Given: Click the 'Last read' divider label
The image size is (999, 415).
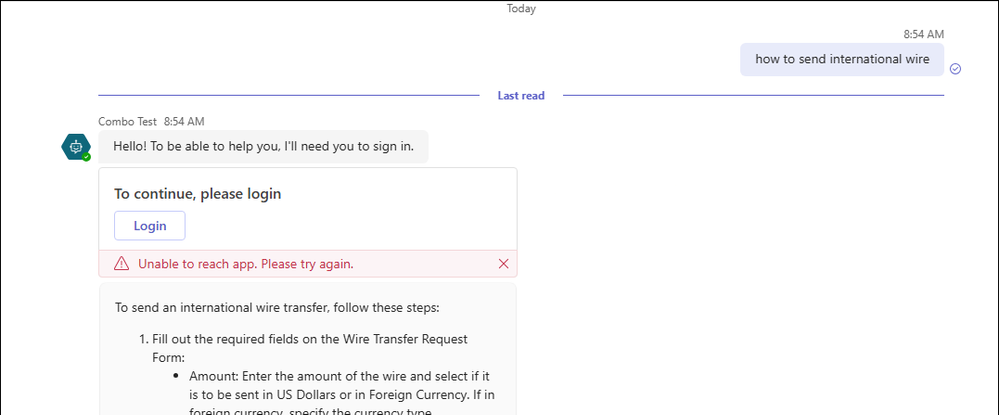Looking at the screenshot, I should click(x=521, y=96).
